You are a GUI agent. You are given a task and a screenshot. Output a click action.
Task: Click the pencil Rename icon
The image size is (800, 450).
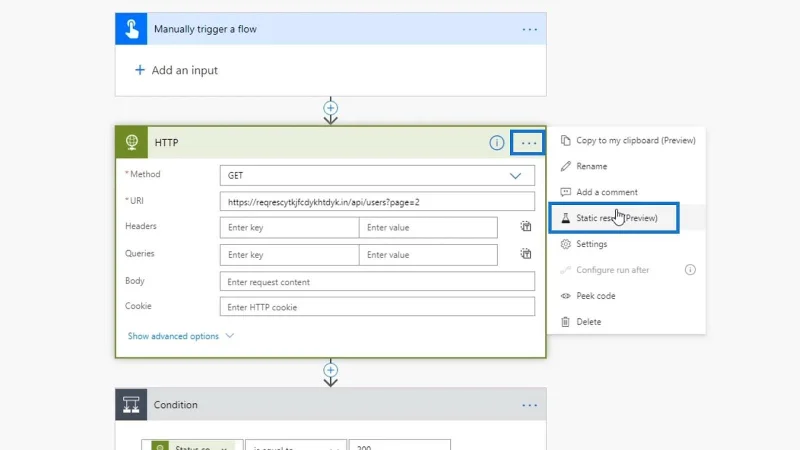coord(565,166)
